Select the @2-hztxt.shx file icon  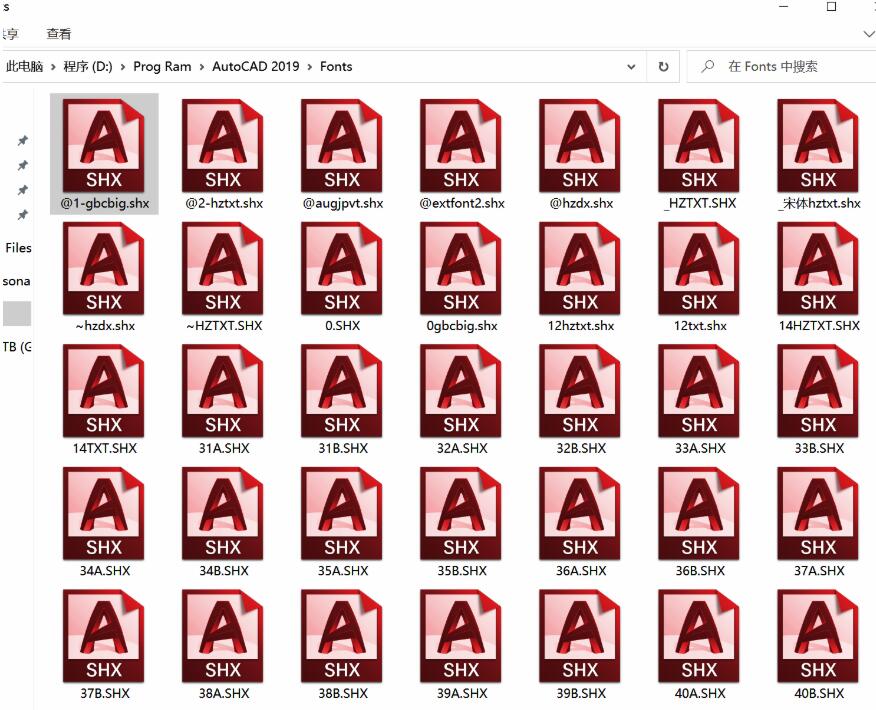(222, 146)
